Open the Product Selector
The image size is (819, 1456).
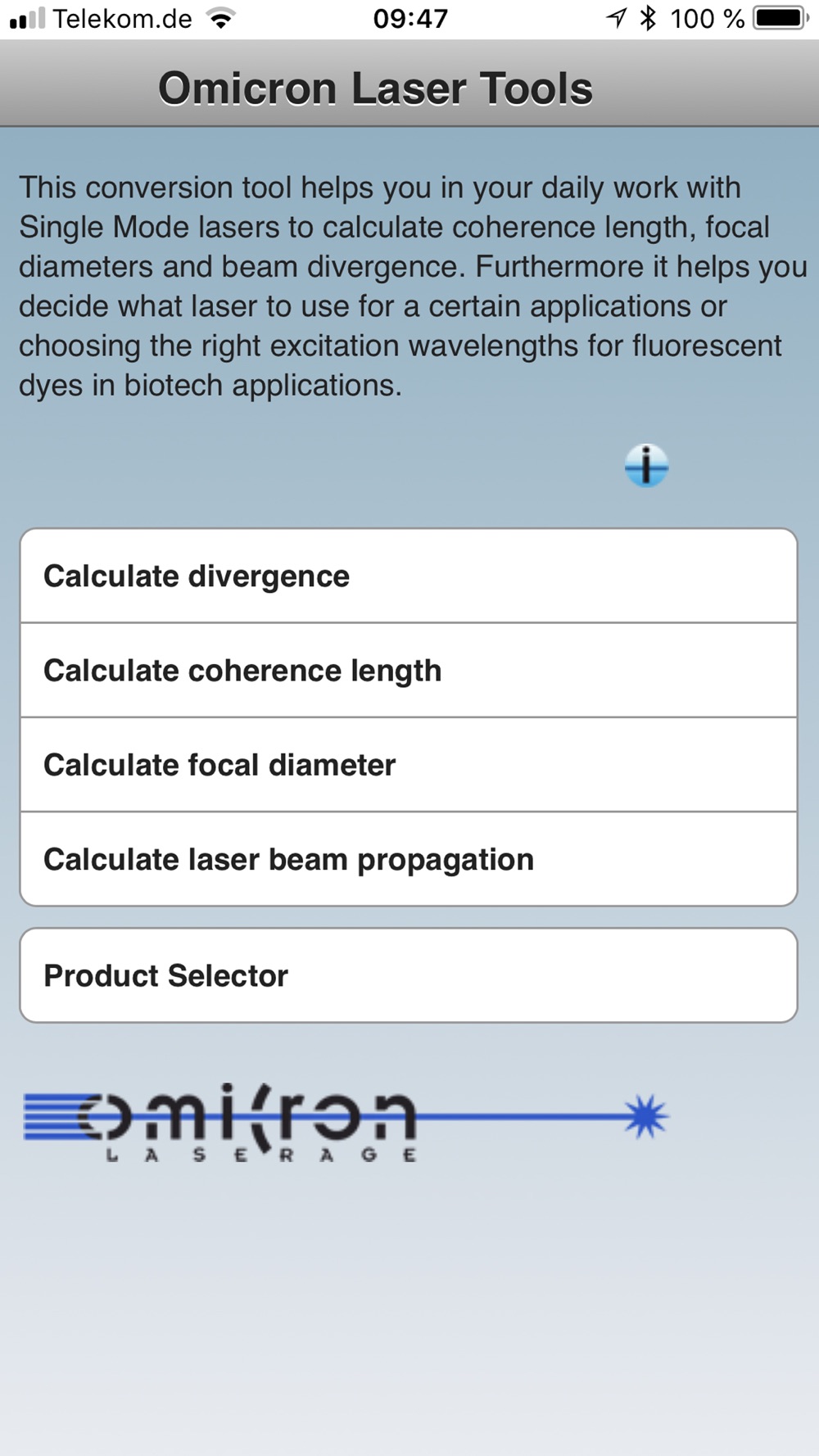tap(409, 975)
